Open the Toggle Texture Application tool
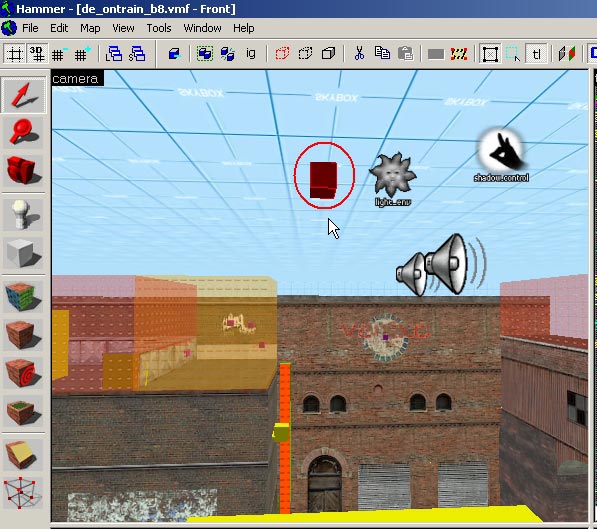This screenshot has height=529, width=597. pyautogui.click(x=23, y=297)
